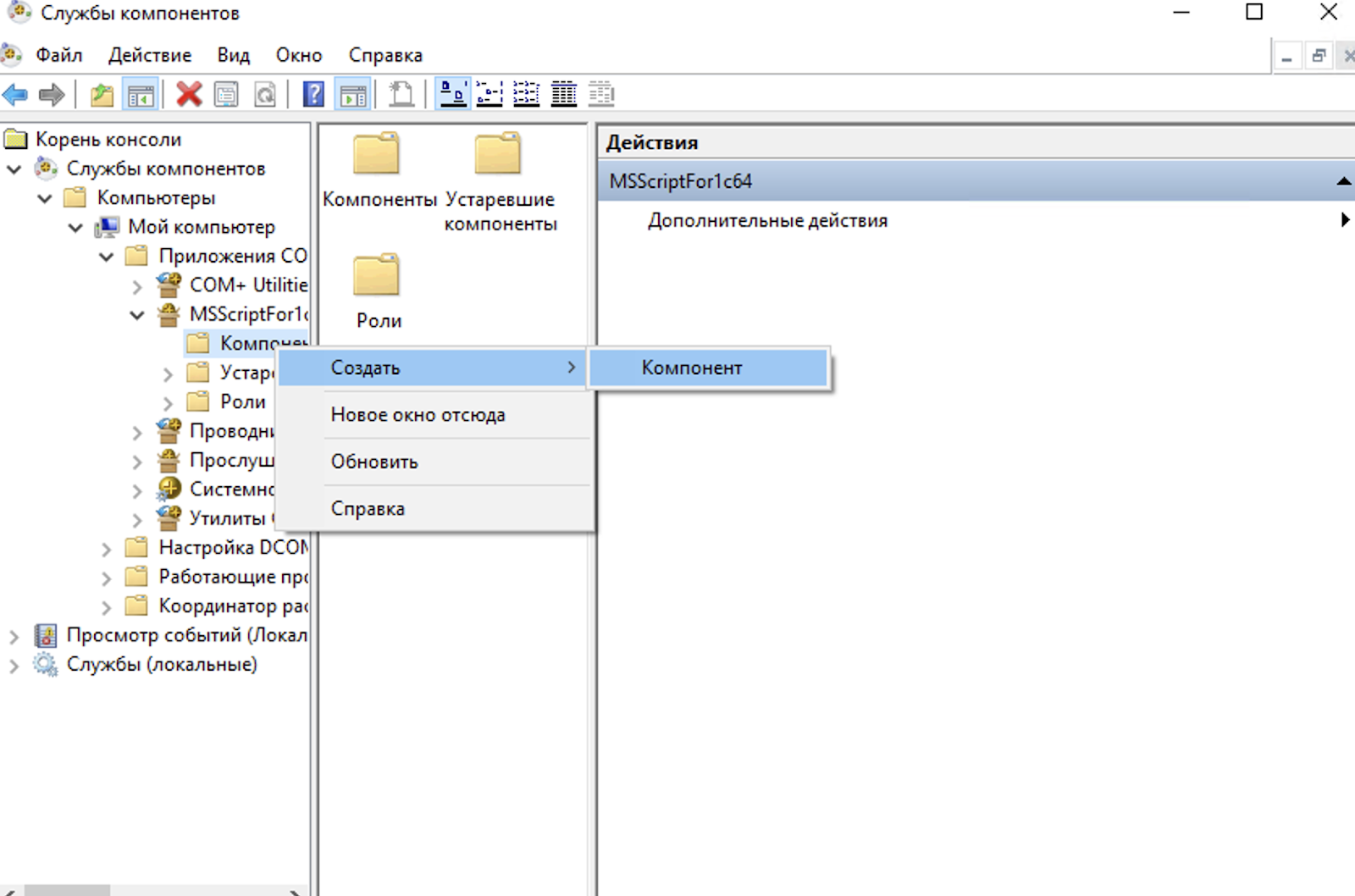Expand Просмотр событий tree node

(x=14, y=636)
